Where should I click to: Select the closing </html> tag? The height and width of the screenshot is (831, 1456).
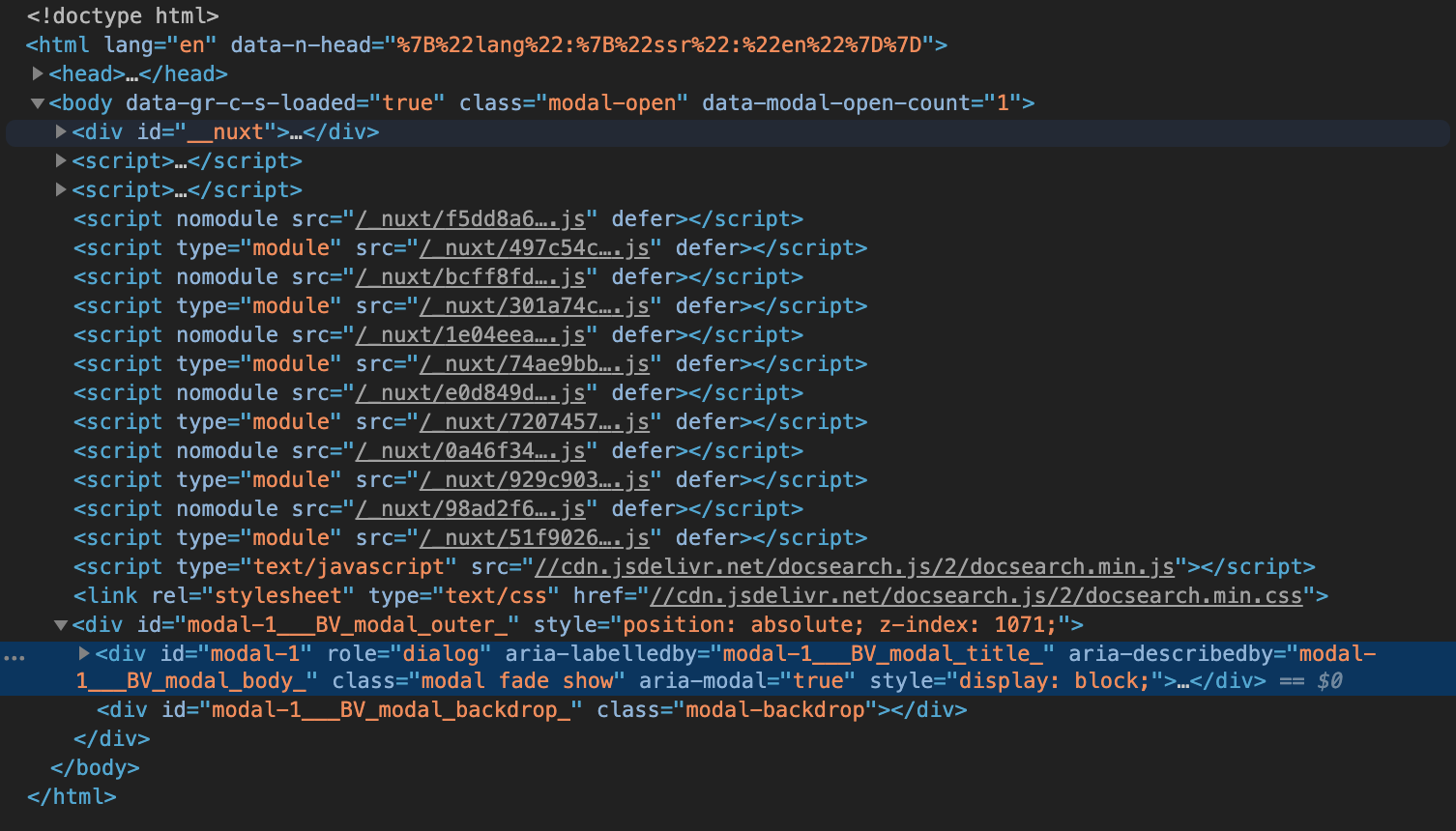click(72, 797)
